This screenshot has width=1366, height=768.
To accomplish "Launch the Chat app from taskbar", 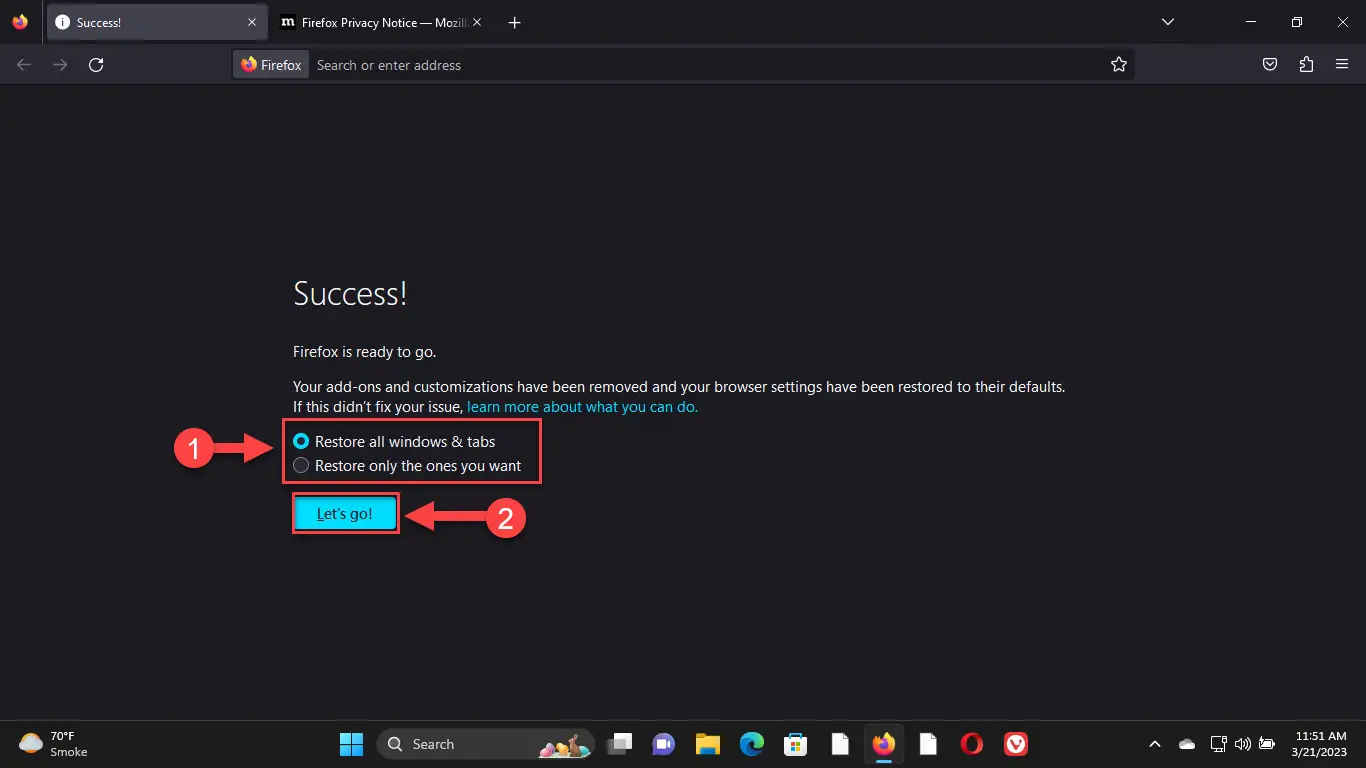I will pos(663,744).
